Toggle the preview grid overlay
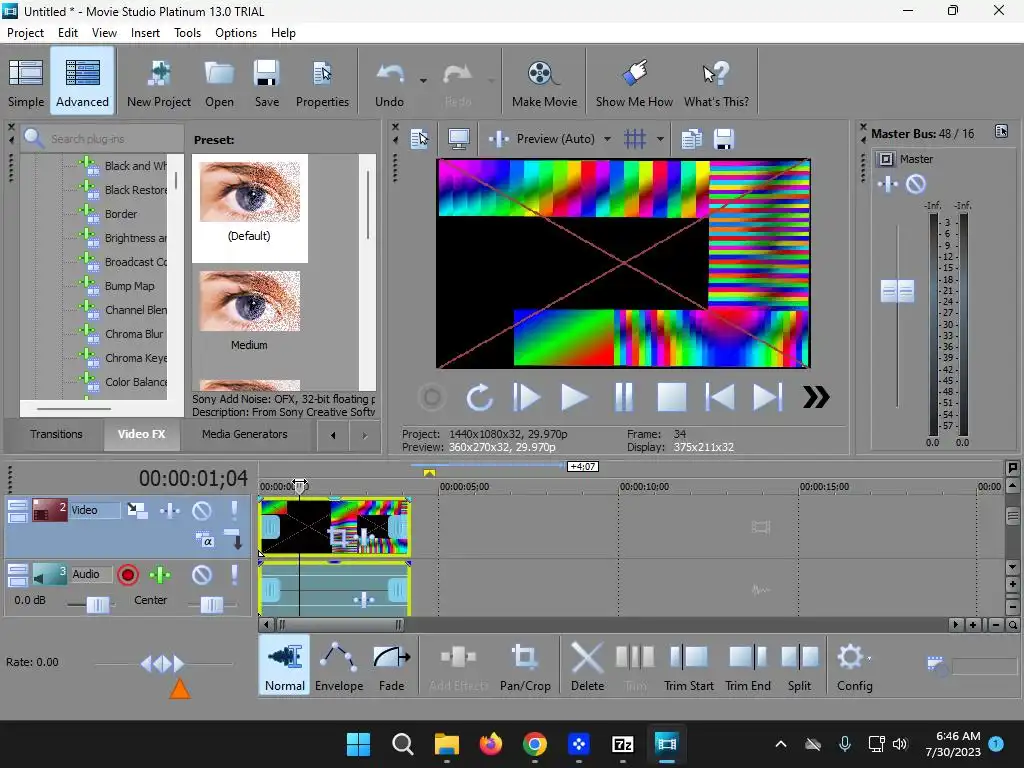1024x768 pixels. (x=635, y=138)
